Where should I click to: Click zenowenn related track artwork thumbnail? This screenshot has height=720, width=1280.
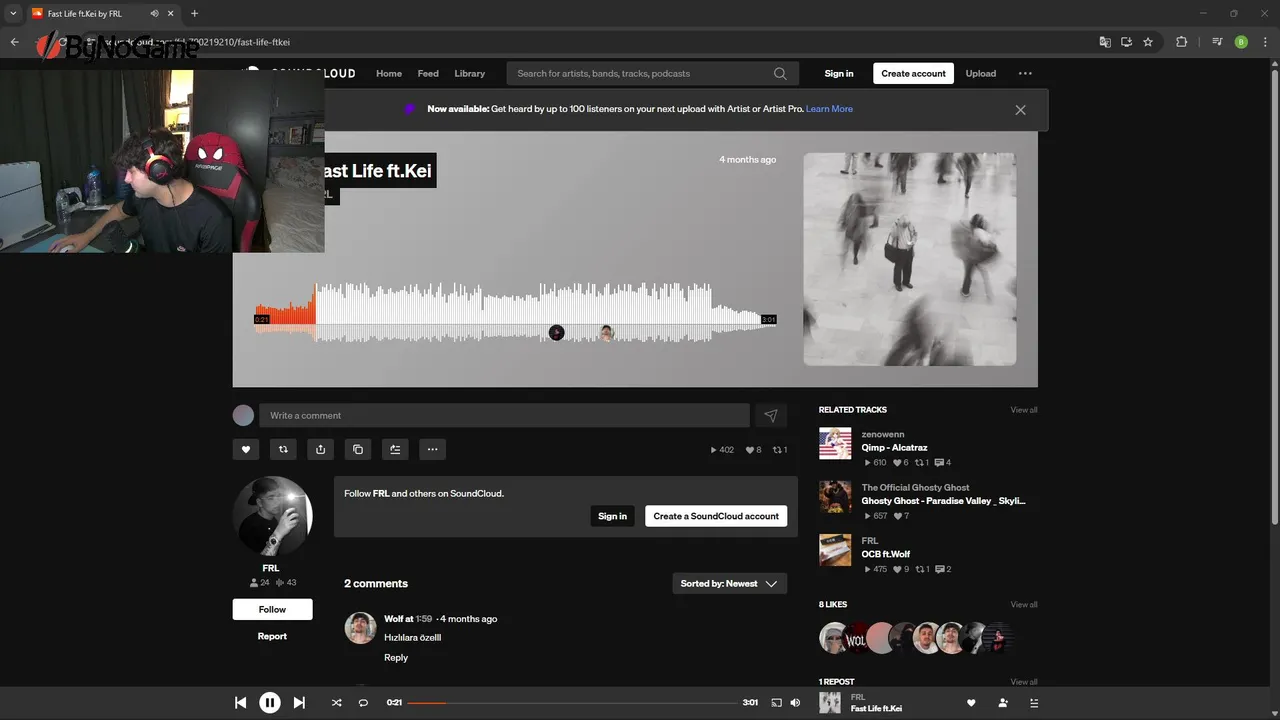pyautogui.click(x=835, y=443)
